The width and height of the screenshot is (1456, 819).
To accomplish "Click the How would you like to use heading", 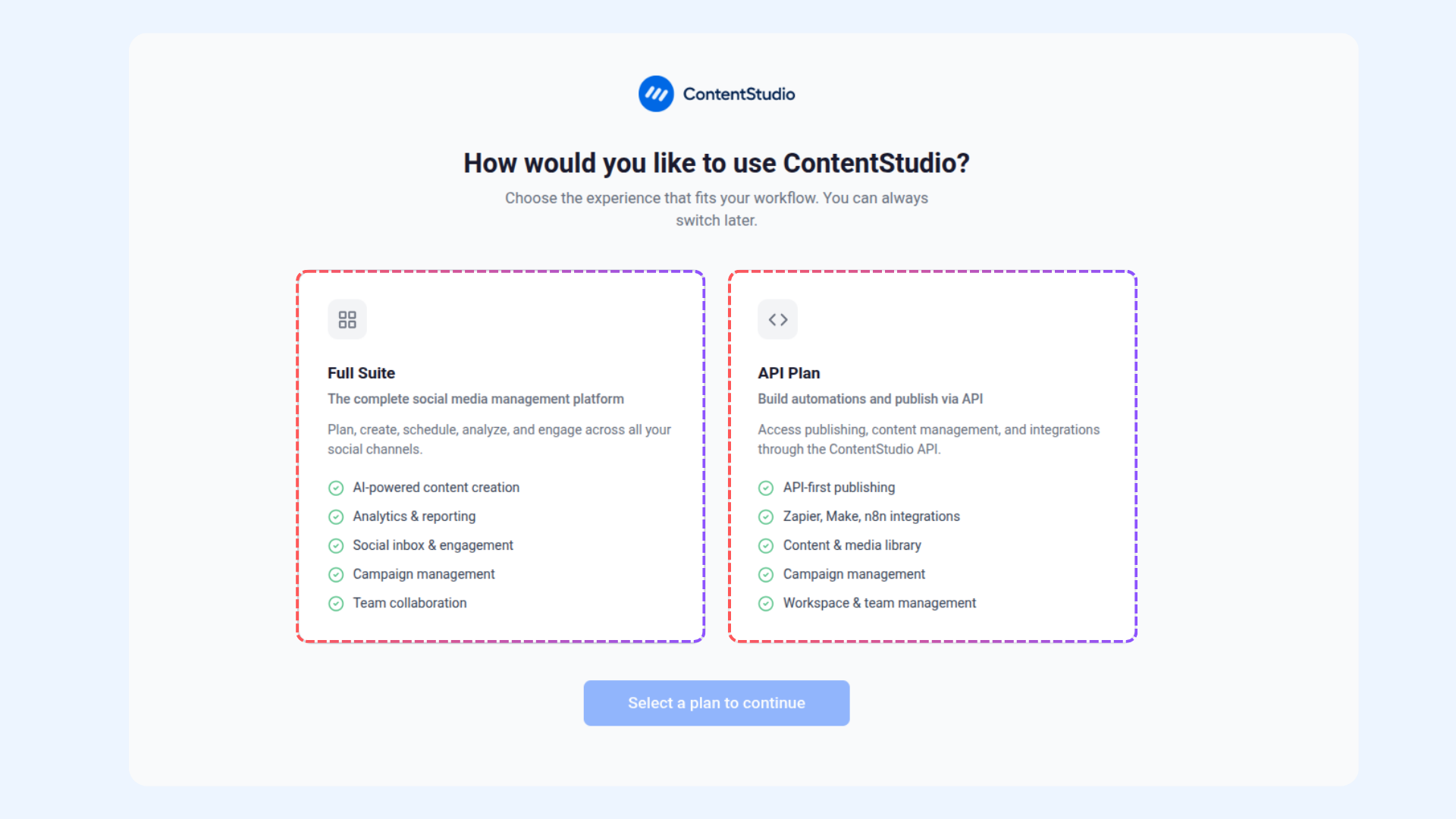I will 716,163.
